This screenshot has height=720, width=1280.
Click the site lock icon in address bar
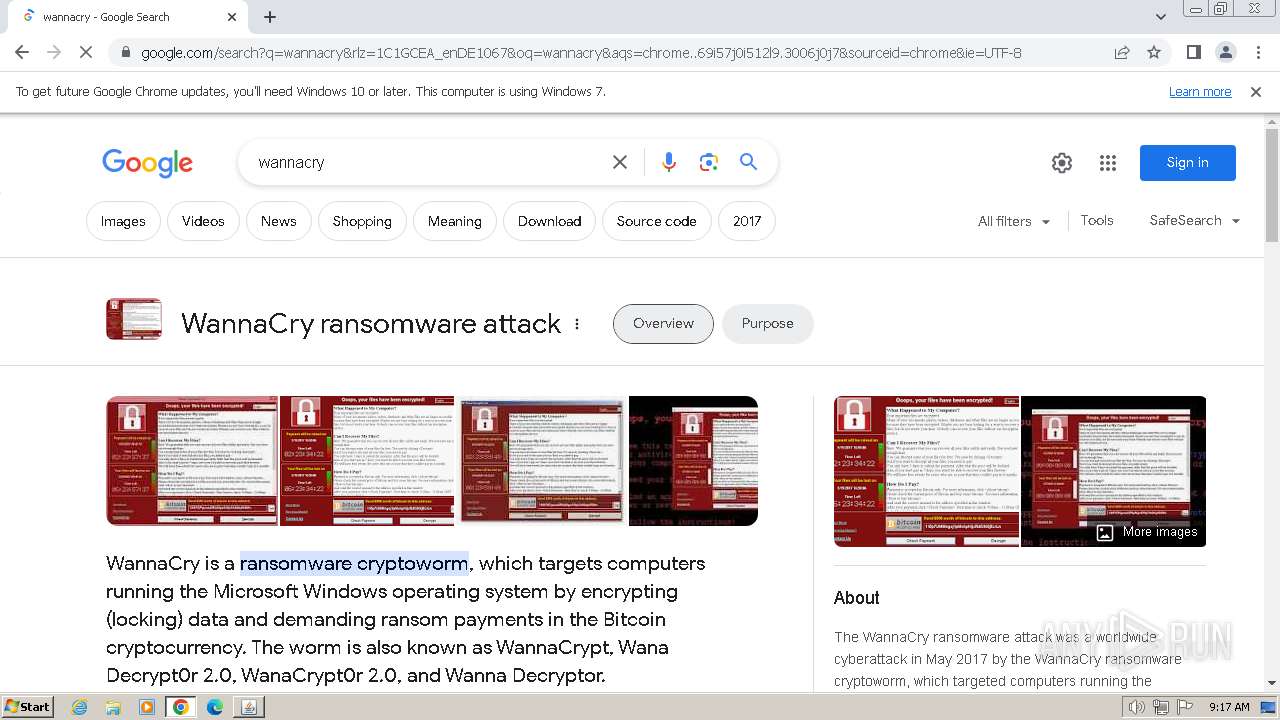(x=126, y=53)
